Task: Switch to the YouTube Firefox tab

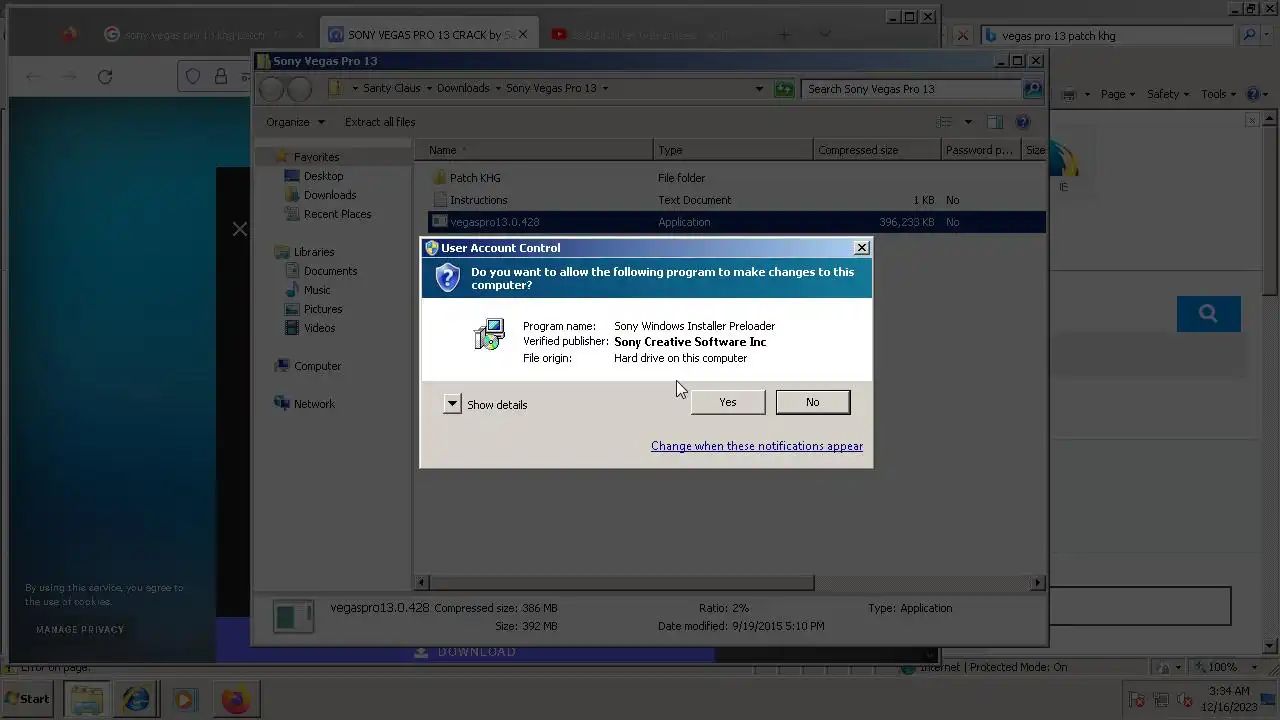Action: [x=650, y=34]
